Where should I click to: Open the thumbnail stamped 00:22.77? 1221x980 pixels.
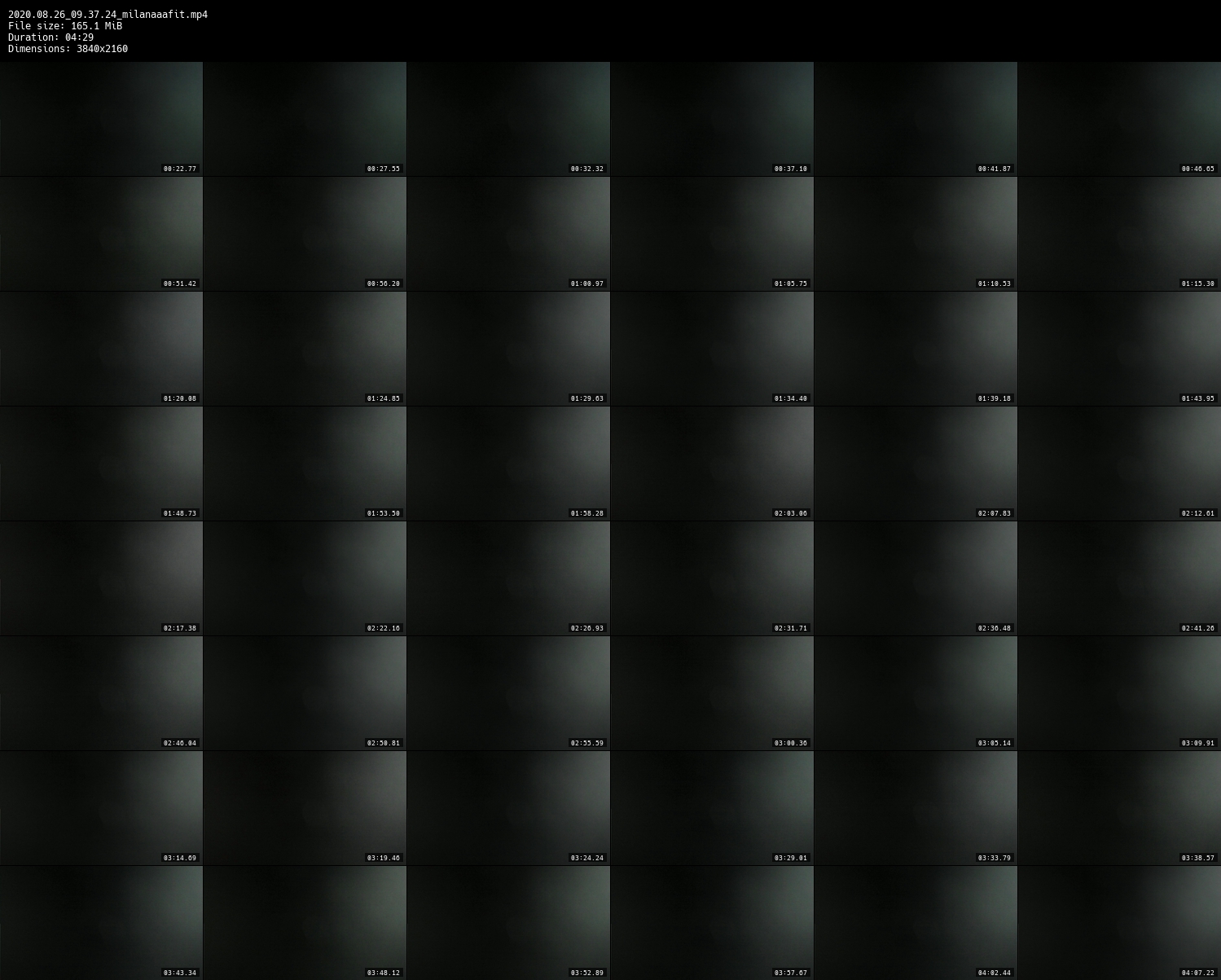(101, 119)
